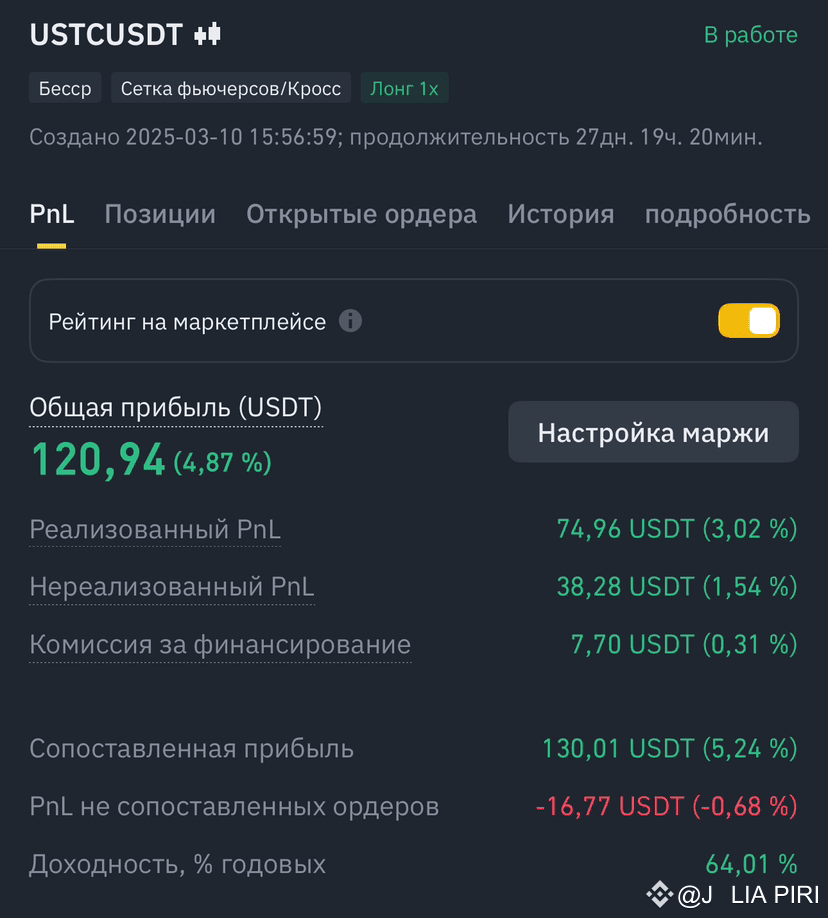Show explanation for Комиссия за финансирование

[x=220, y=645]
